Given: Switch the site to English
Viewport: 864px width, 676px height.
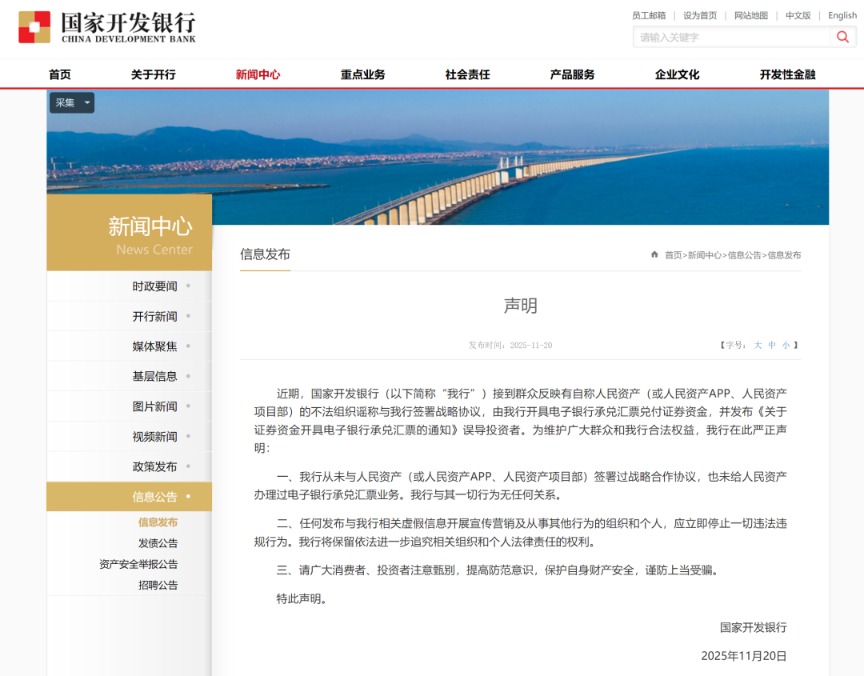Looking at the screenshot, I should pyautogui.click(x=841, y=16).
